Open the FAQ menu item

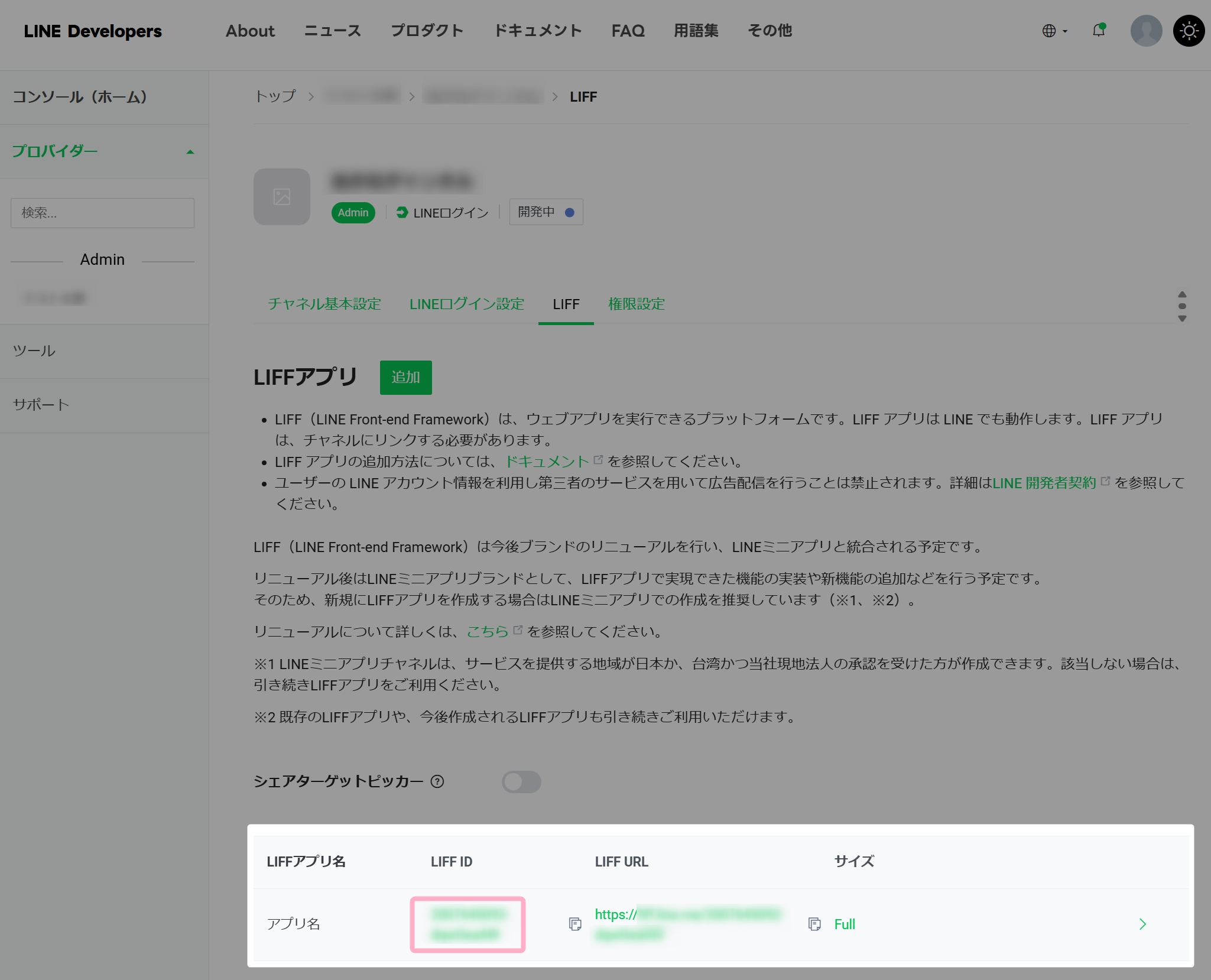click(x=628, y=31)
